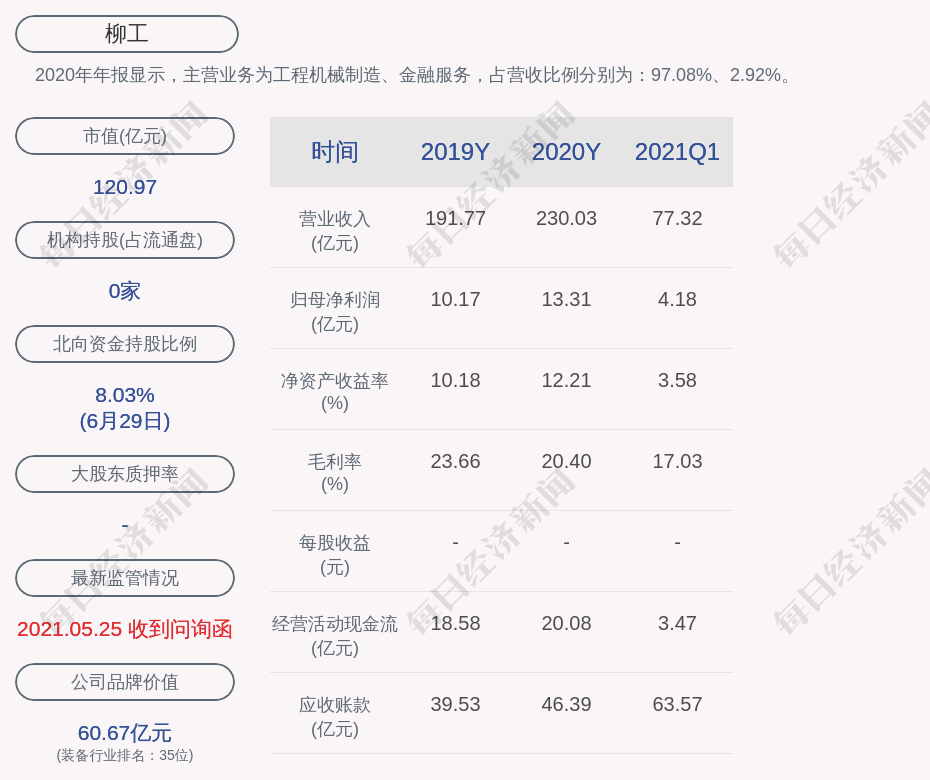This screenshot has height=780, width=930.
Task: Click net profit 13.31
Action: click(x=566, y=299)
